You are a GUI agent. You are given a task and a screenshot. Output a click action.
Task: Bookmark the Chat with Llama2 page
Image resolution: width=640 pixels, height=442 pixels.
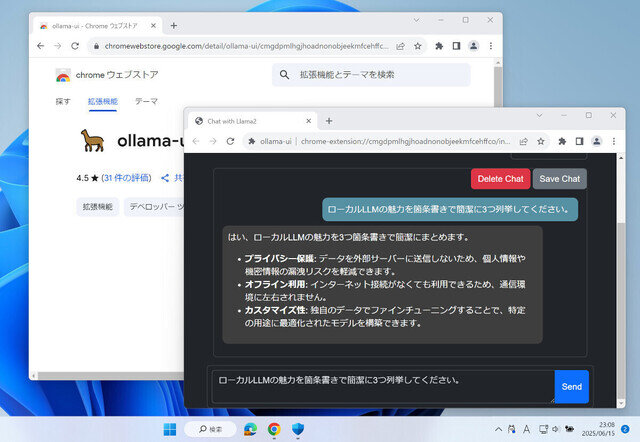[x=541, y=141]
